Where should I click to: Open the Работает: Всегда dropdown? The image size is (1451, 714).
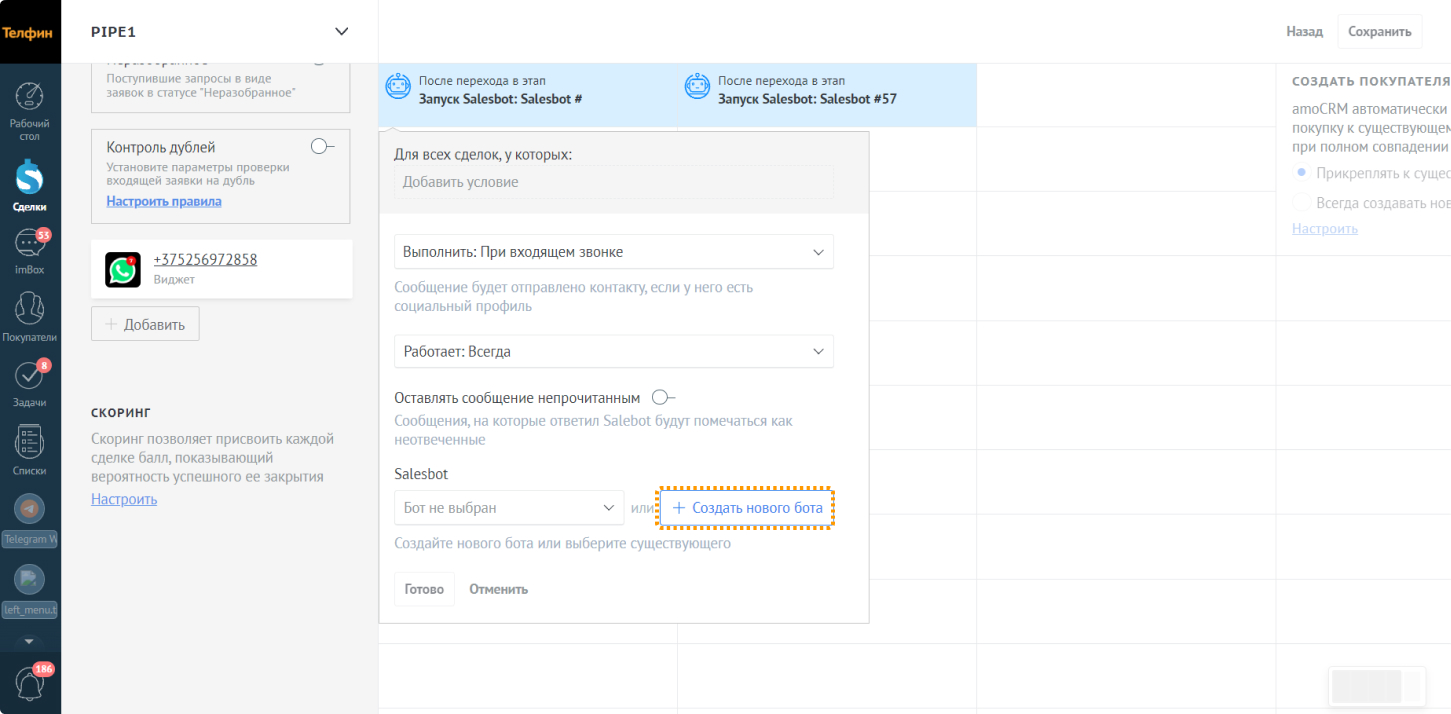point(613,352)
